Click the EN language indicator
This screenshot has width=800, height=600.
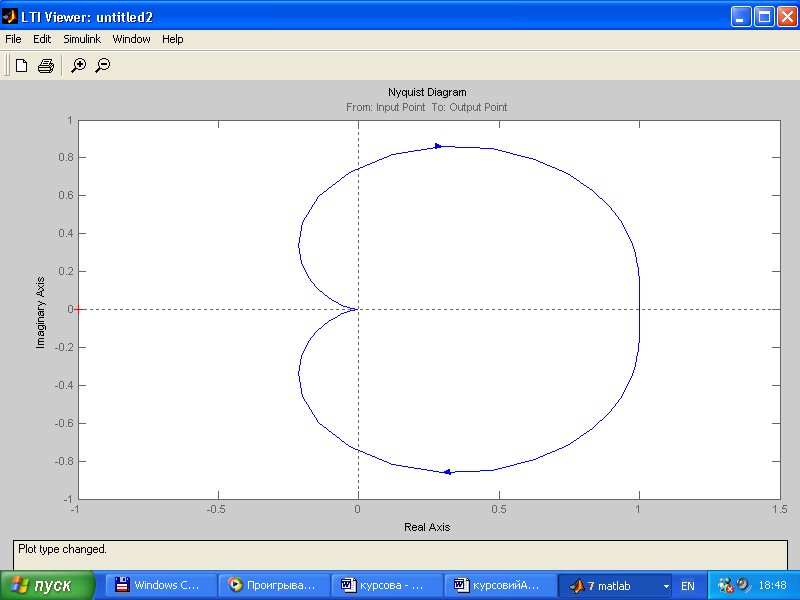click(x=688, y=586)
